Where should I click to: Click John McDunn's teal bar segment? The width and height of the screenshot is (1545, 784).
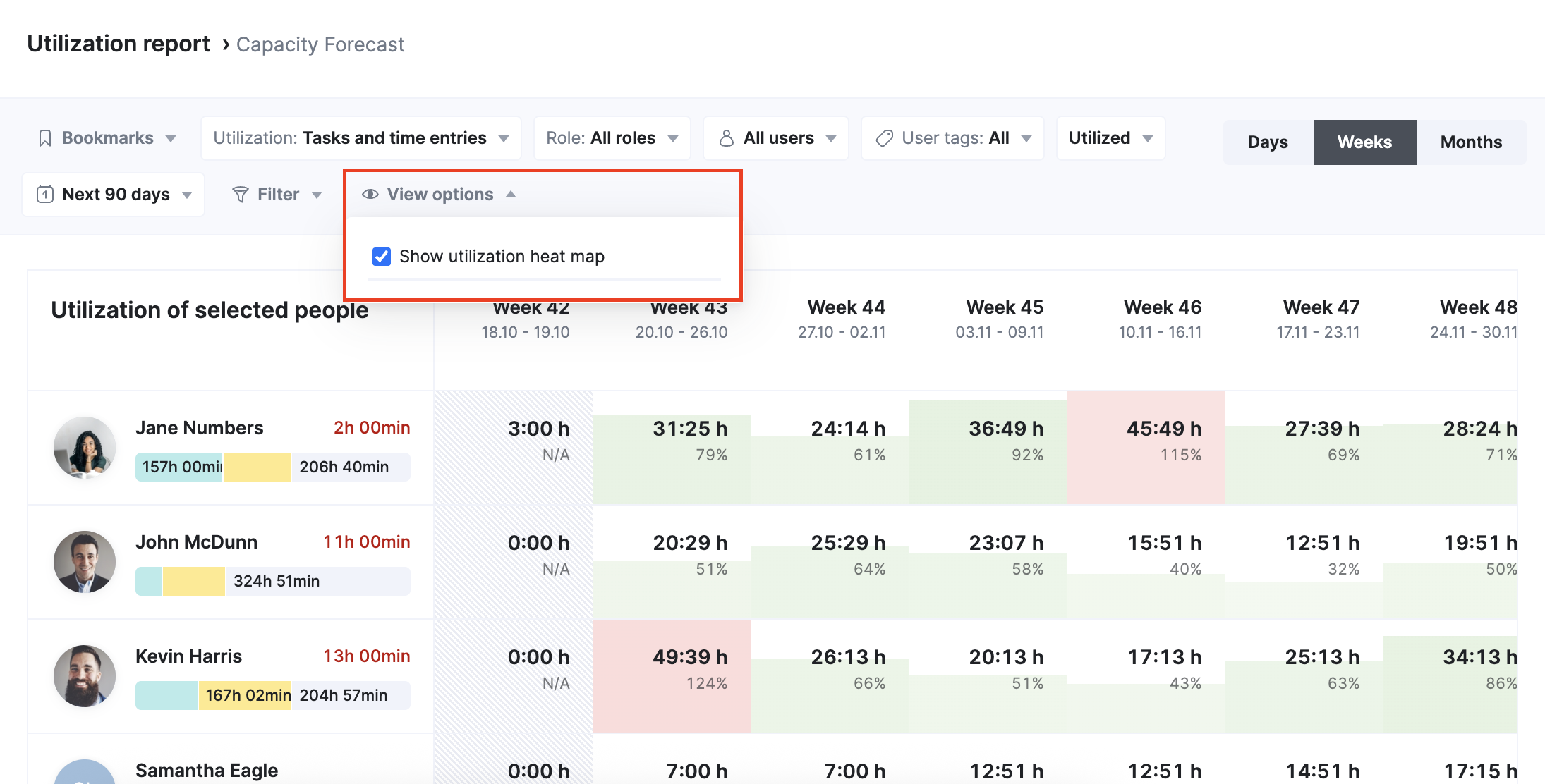[148, 582]
